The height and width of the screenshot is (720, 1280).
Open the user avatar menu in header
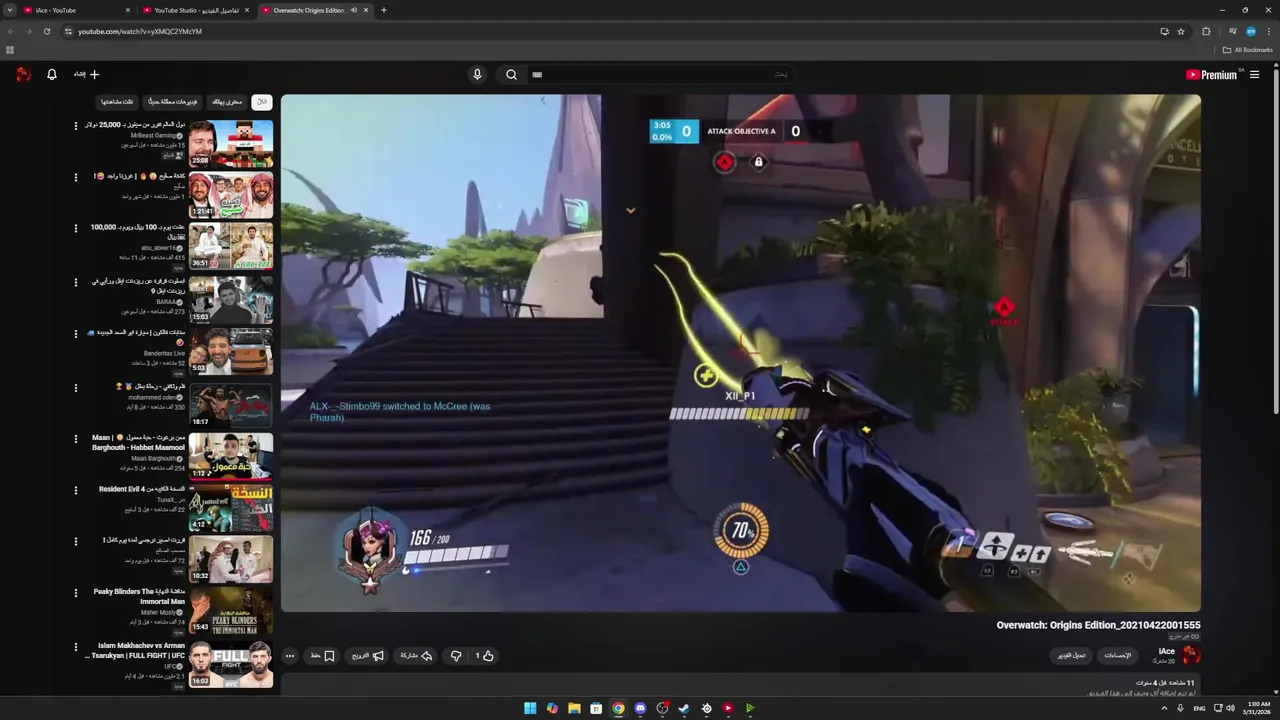click(x=23, y=74)
